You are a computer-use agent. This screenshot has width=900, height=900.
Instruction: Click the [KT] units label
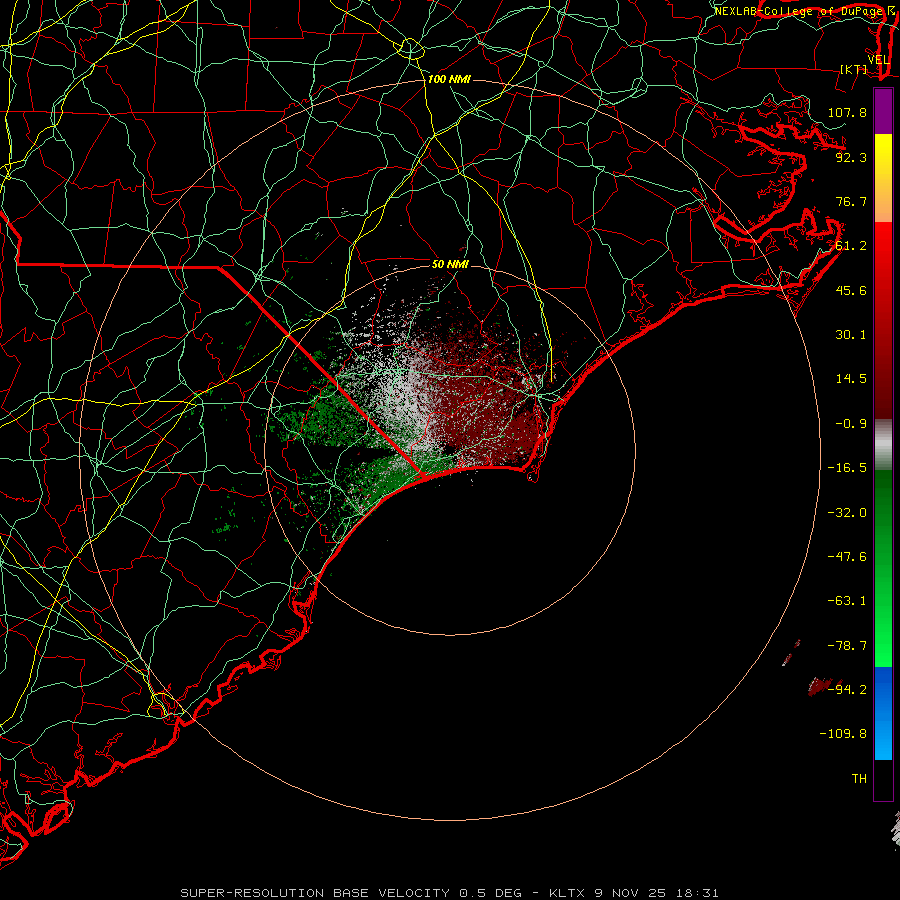pyautogui.click(x=854, y=69)
